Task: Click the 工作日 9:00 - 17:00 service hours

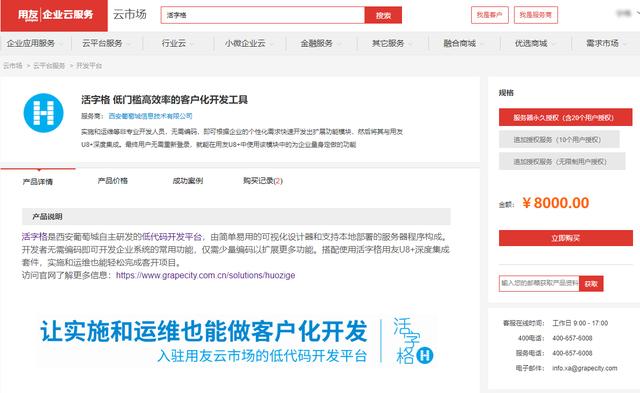Action: tap(580, 323)
